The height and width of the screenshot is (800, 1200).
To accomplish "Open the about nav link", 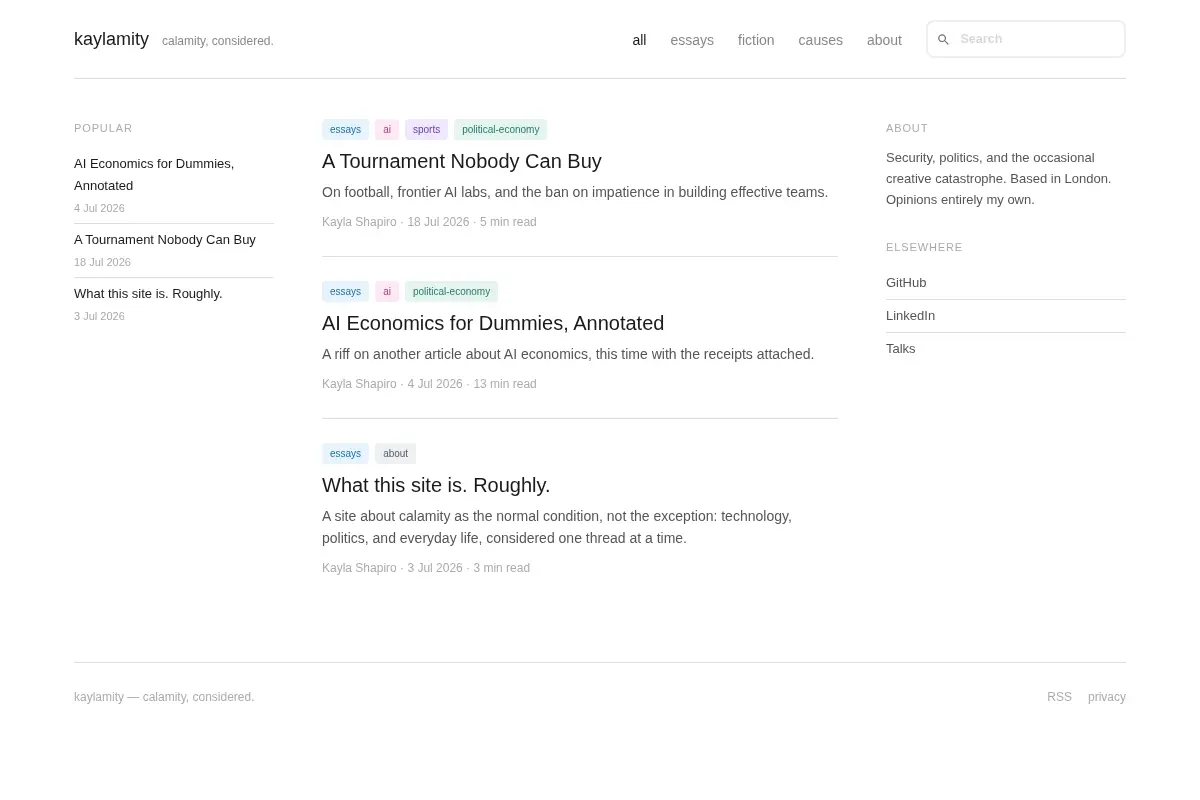I will [884, 40].
